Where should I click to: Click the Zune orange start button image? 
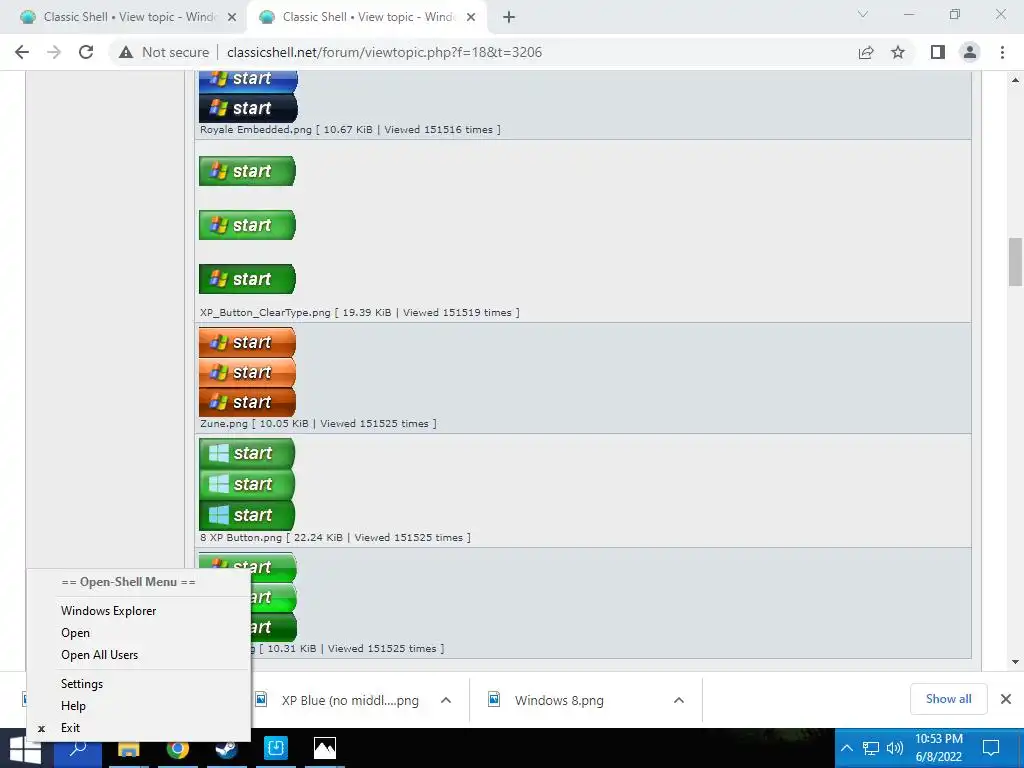click(x=248, y=372)
